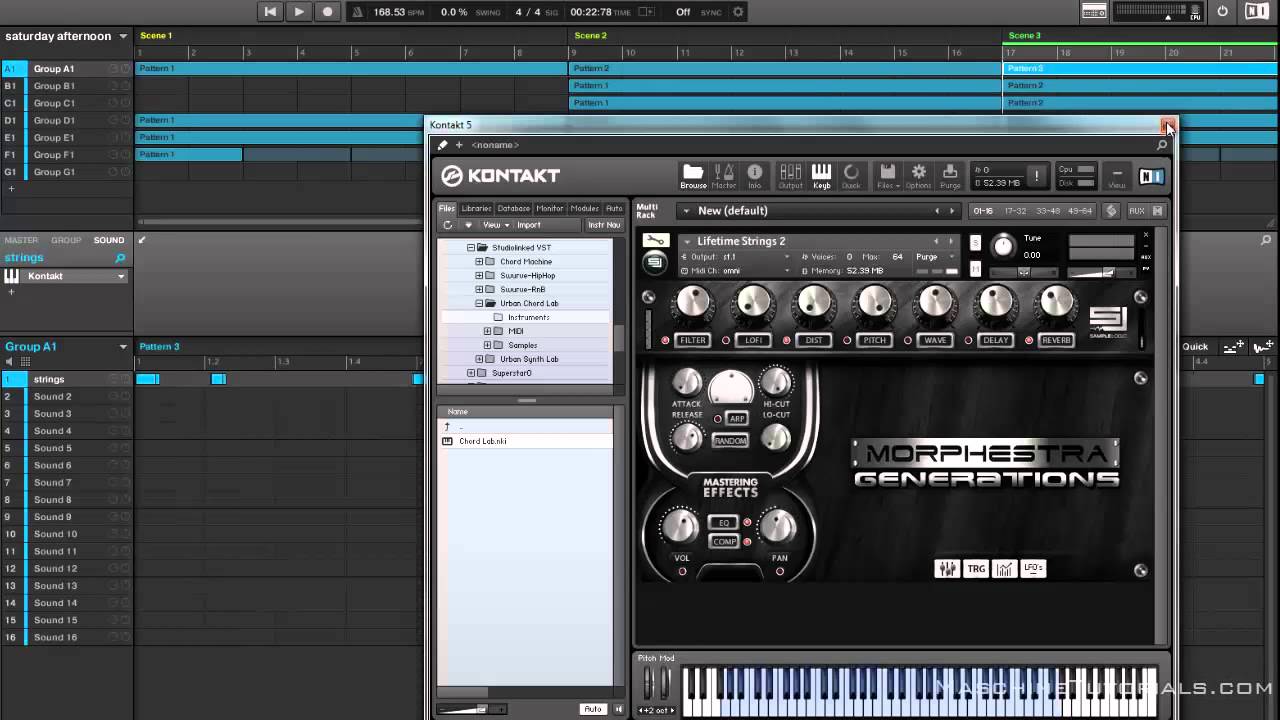
Task: Solo the Lifetime Strings 2 instrument
Action: tap(975, 242)
